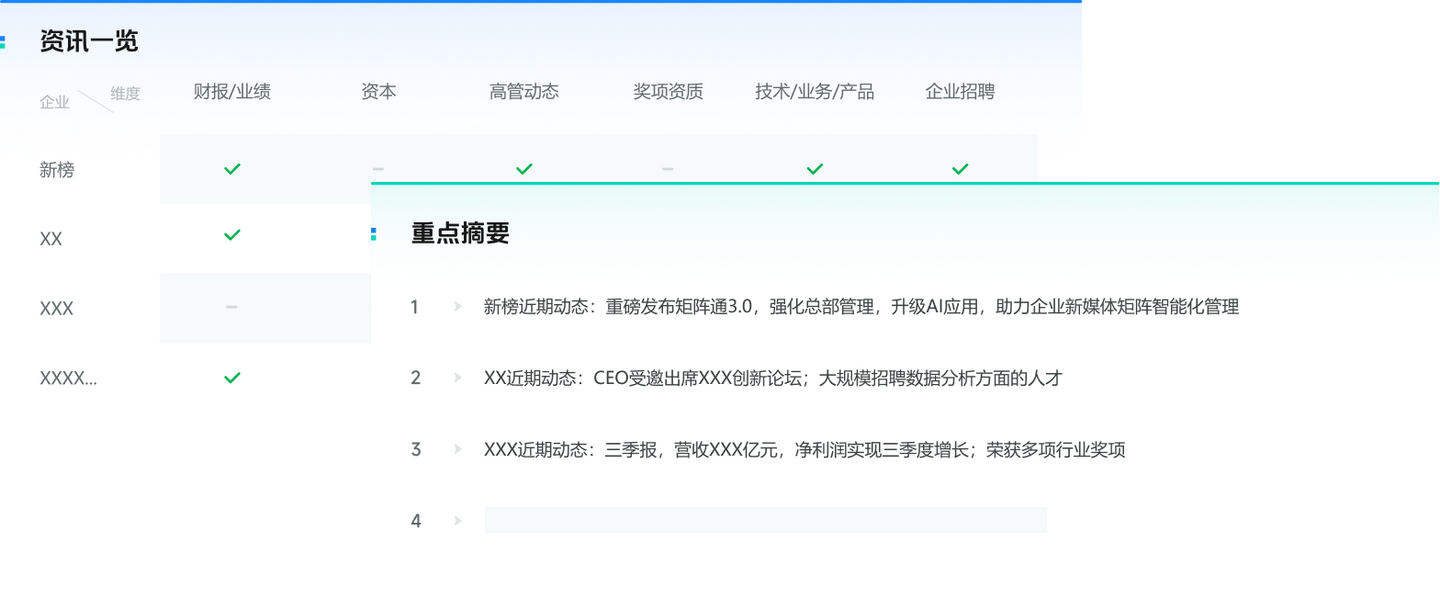点击企业名称XXXX...
Screen dimensions: 1440x599
pos(66,377)
